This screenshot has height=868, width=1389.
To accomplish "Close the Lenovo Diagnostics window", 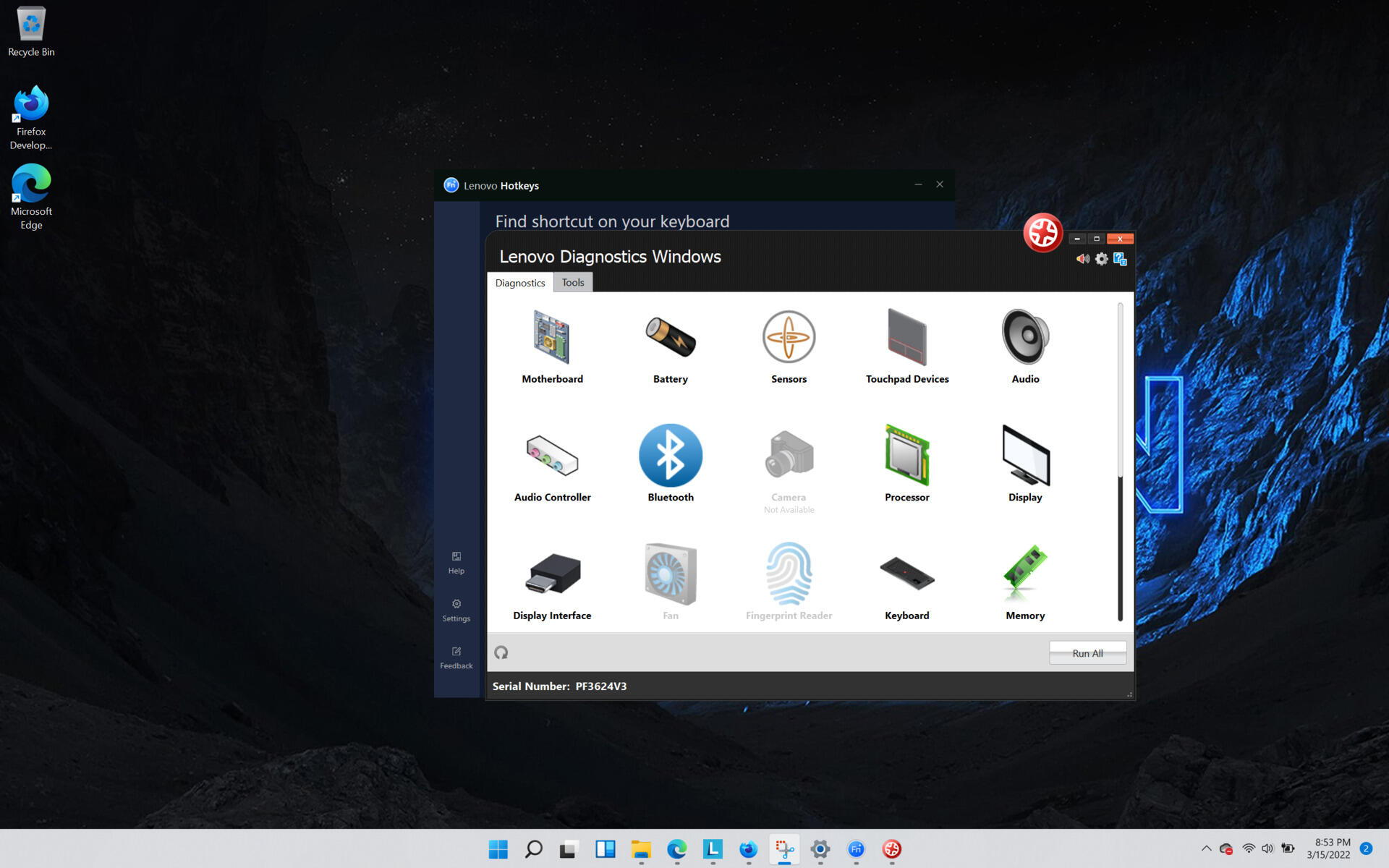I will click(1120, 239).
